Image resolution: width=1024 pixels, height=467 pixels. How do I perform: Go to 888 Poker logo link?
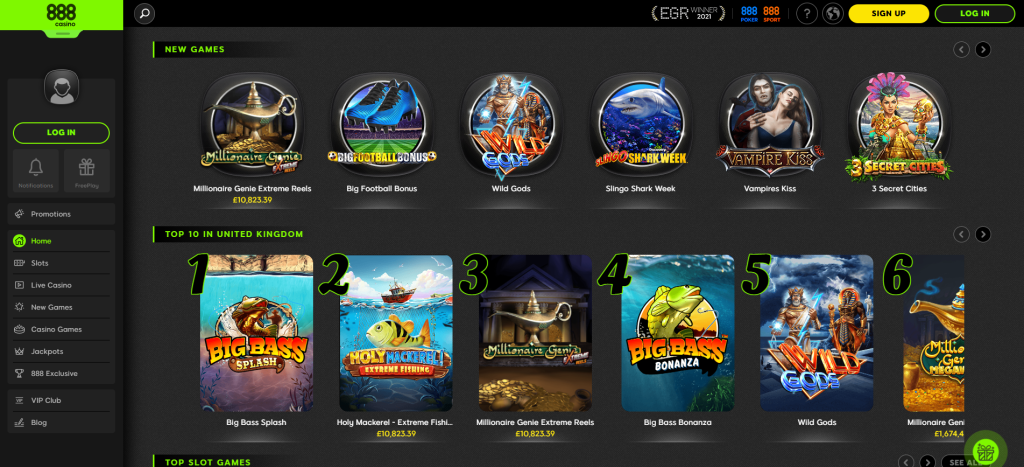749,14
